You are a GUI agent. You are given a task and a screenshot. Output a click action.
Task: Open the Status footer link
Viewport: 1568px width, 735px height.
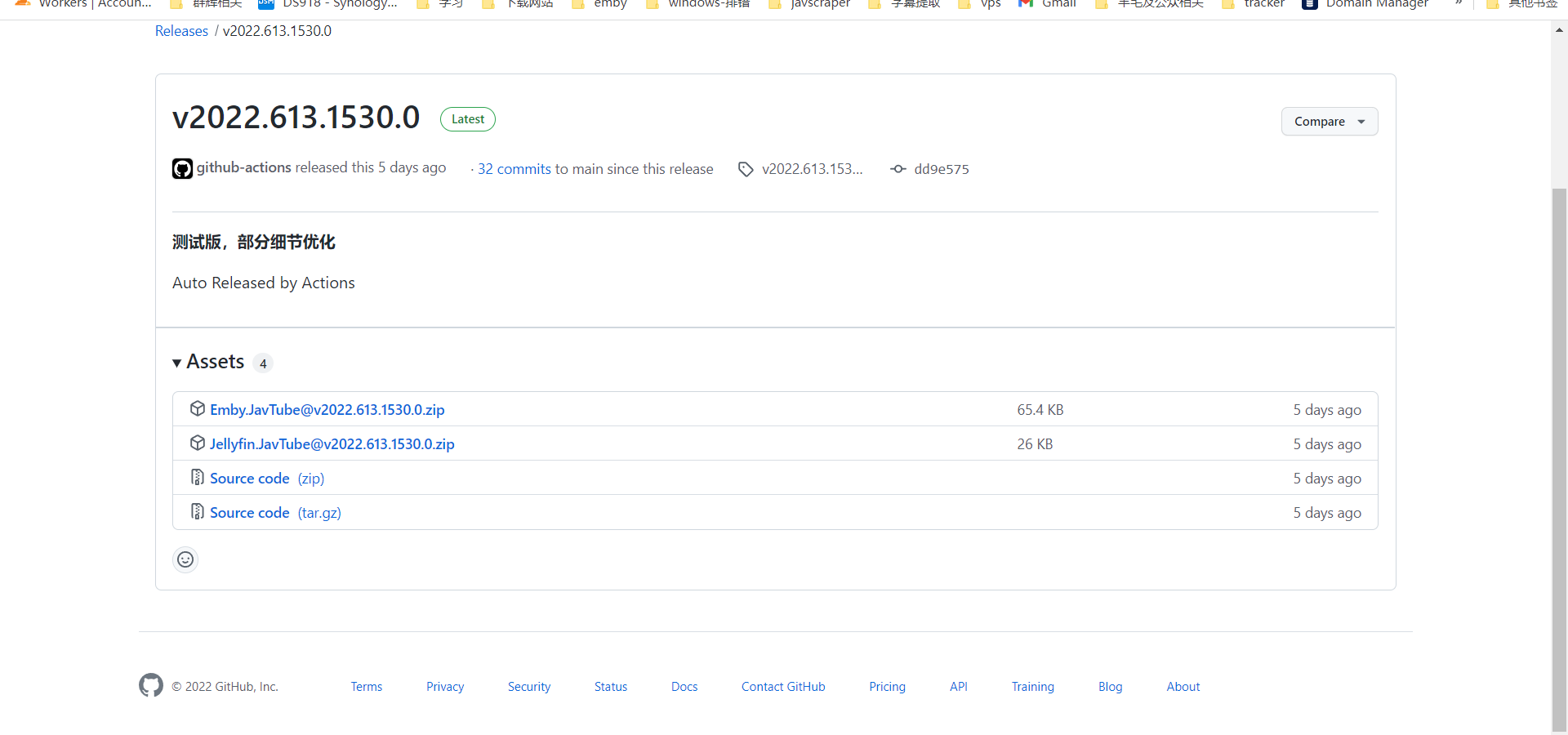(611, 687)
